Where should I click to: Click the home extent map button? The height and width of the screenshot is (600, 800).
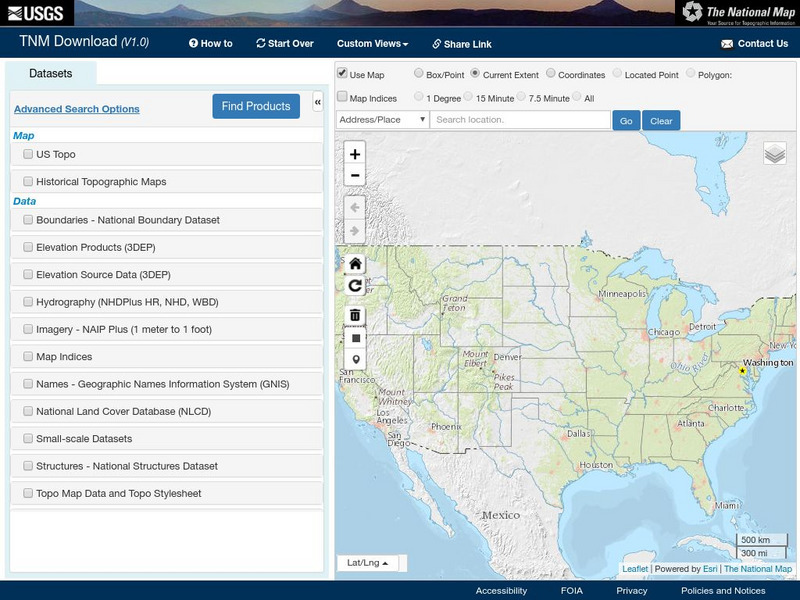[355, 264]
